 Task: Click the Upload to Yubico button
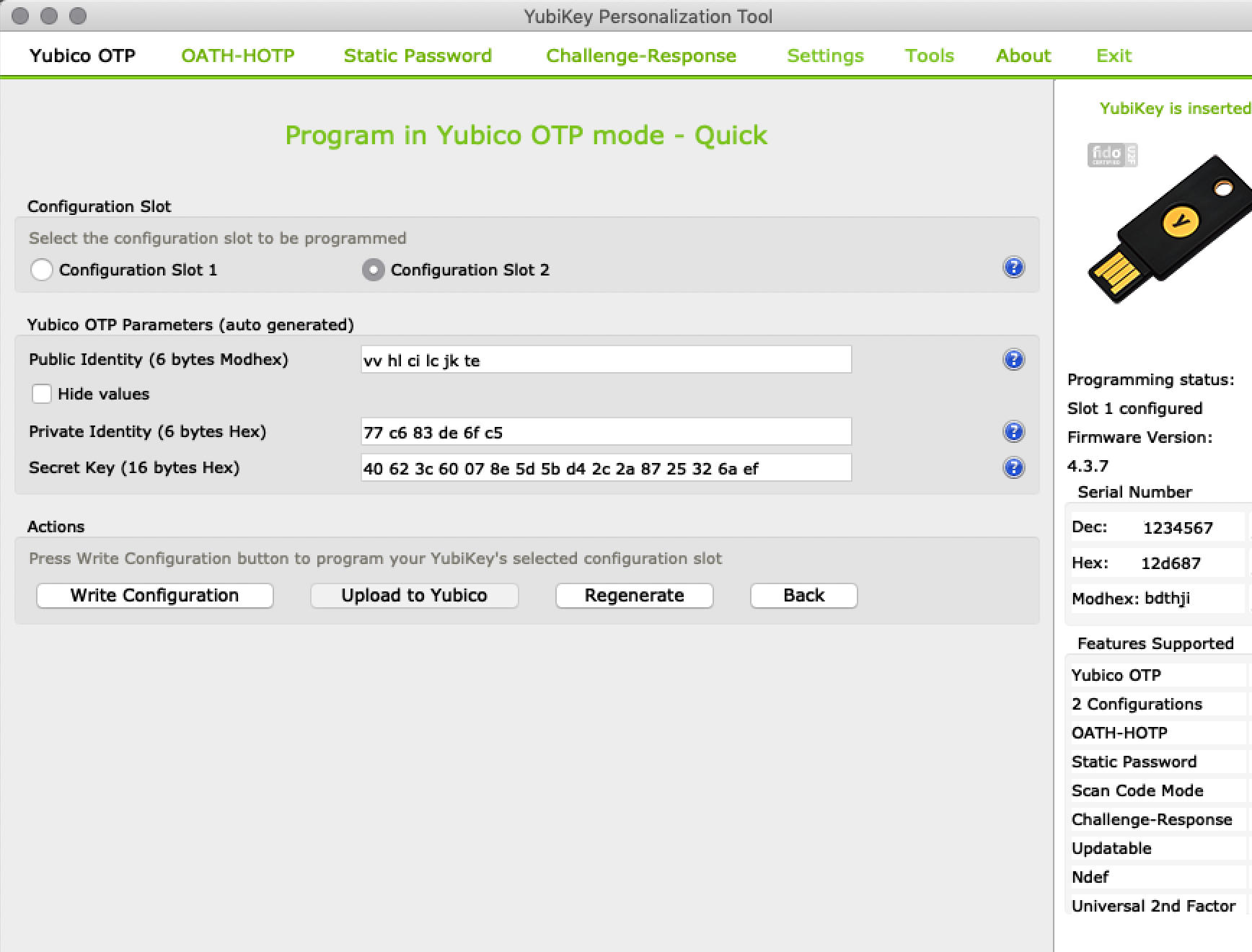click(x=414, y=596)
